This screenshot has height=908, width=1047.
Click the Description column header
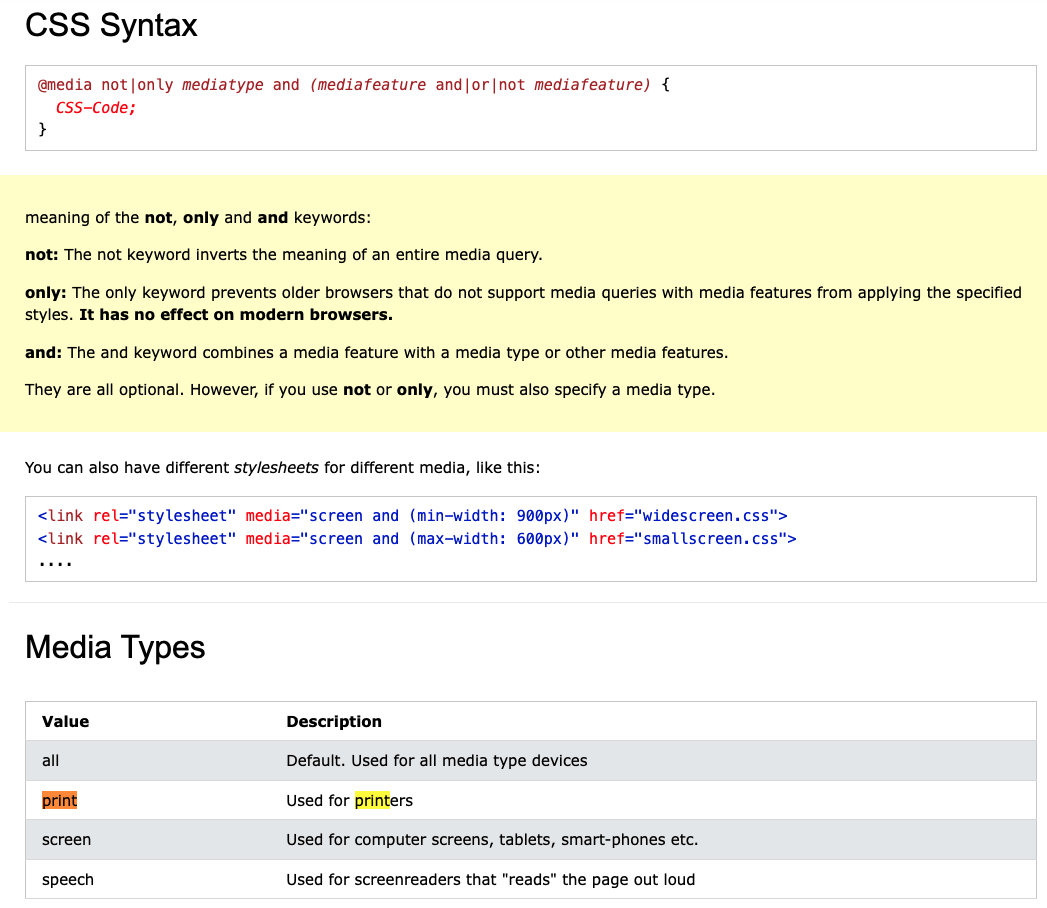click(x=334, y=721)
